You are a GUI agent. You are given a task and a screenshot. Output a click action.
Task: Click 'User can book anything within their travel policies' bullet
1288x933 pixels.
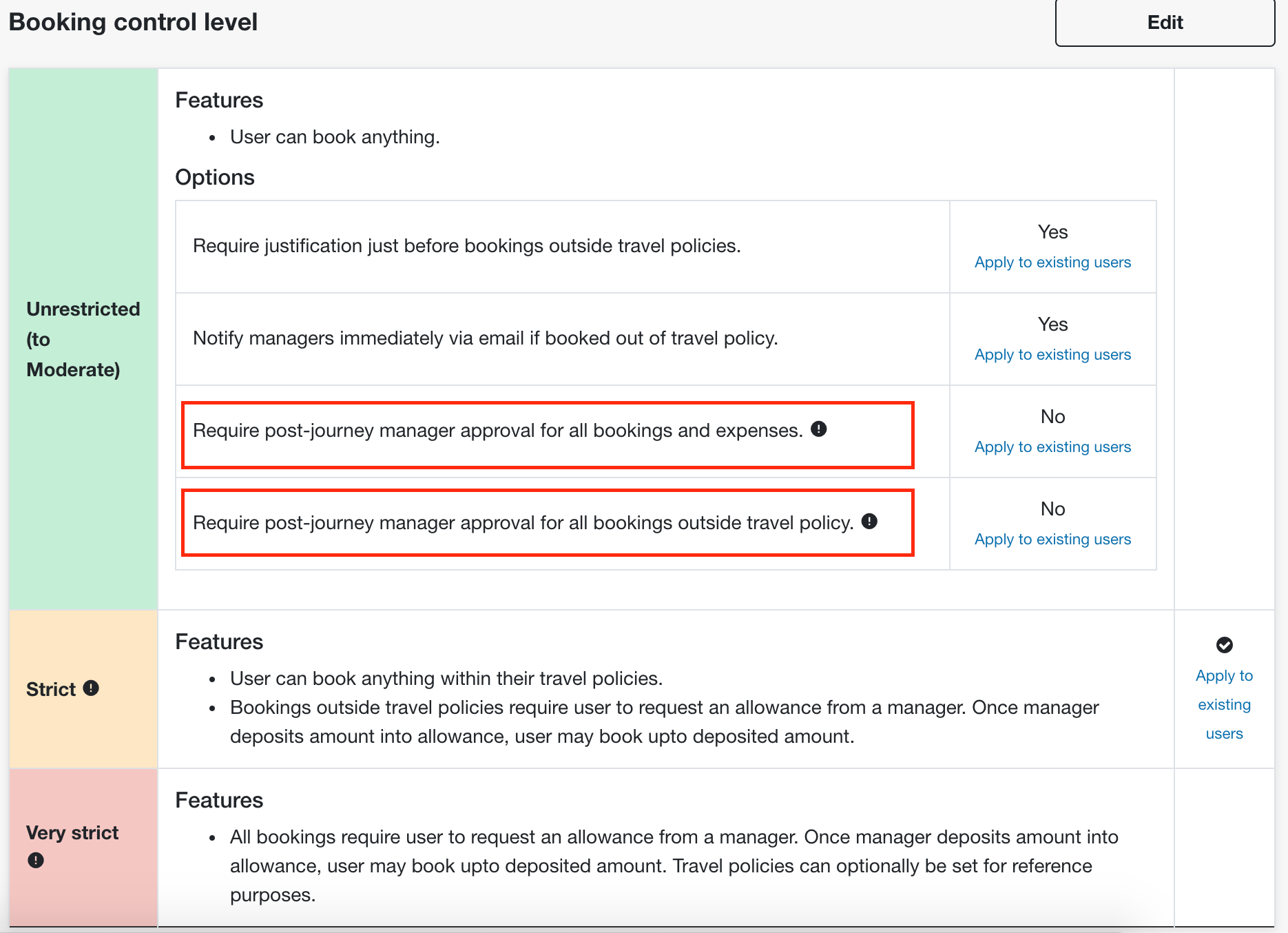[446, 679]
